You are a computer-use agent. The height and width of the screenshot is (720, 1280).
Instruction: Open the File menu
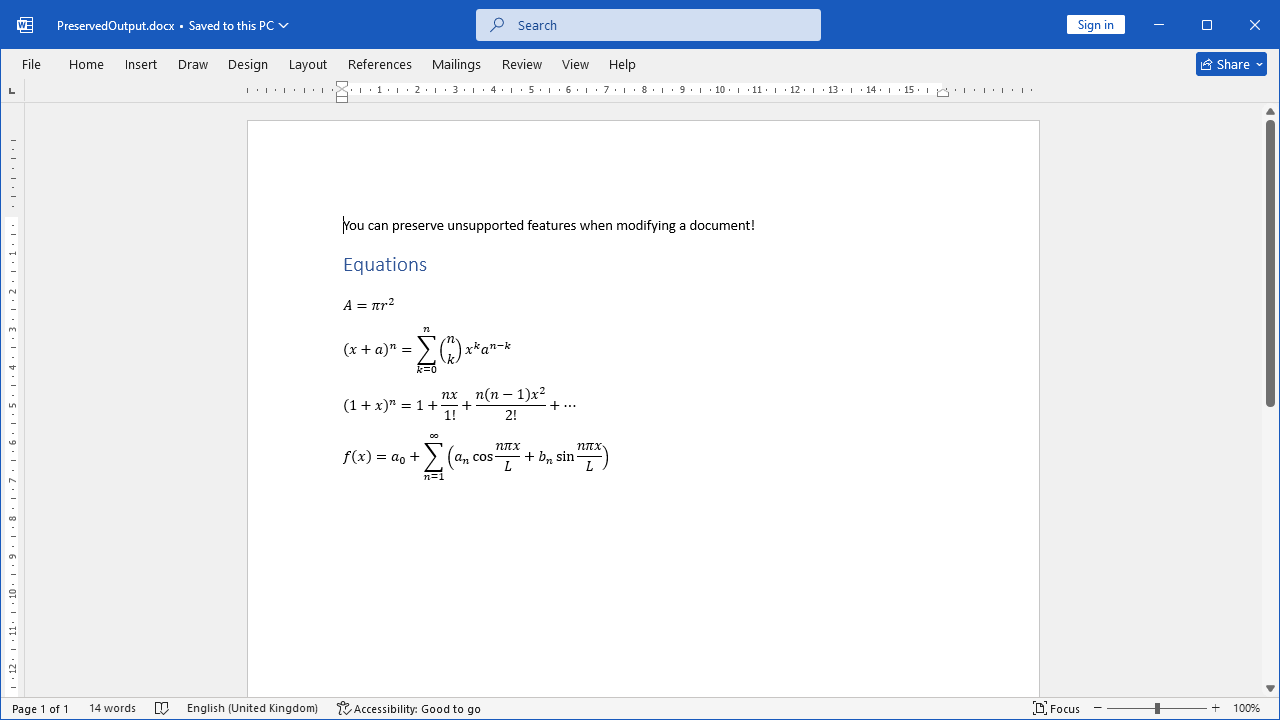pyautogui.click(x=31, y=64)
